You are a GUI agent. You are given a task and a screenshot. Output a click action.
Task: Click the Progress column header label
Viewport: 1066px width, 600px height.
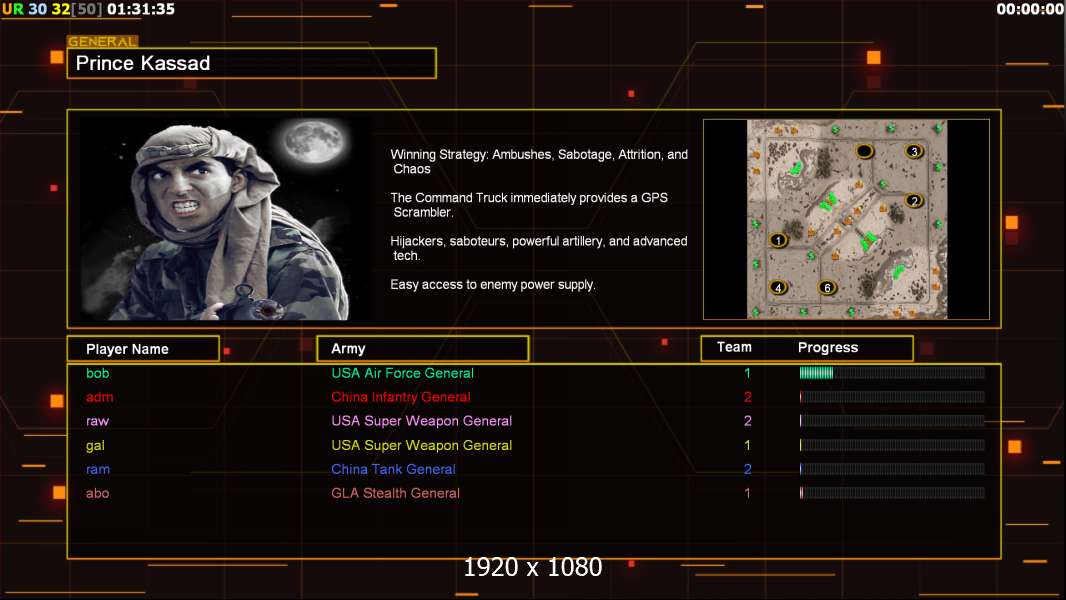[x=827, y=347]
